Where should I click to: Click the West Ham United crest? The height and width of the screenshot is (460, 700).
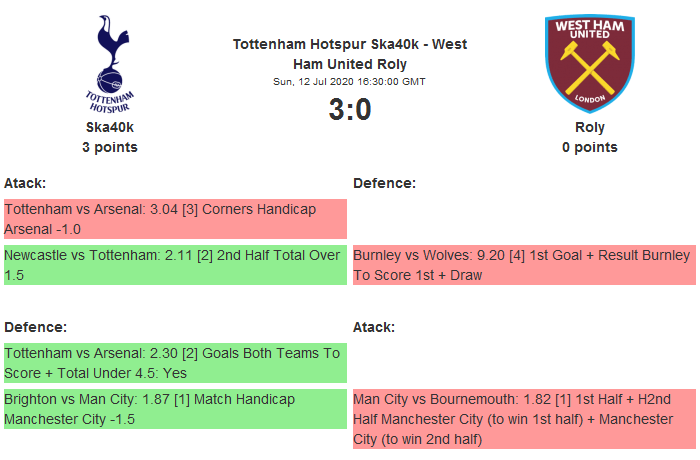(x=589, y=62)
